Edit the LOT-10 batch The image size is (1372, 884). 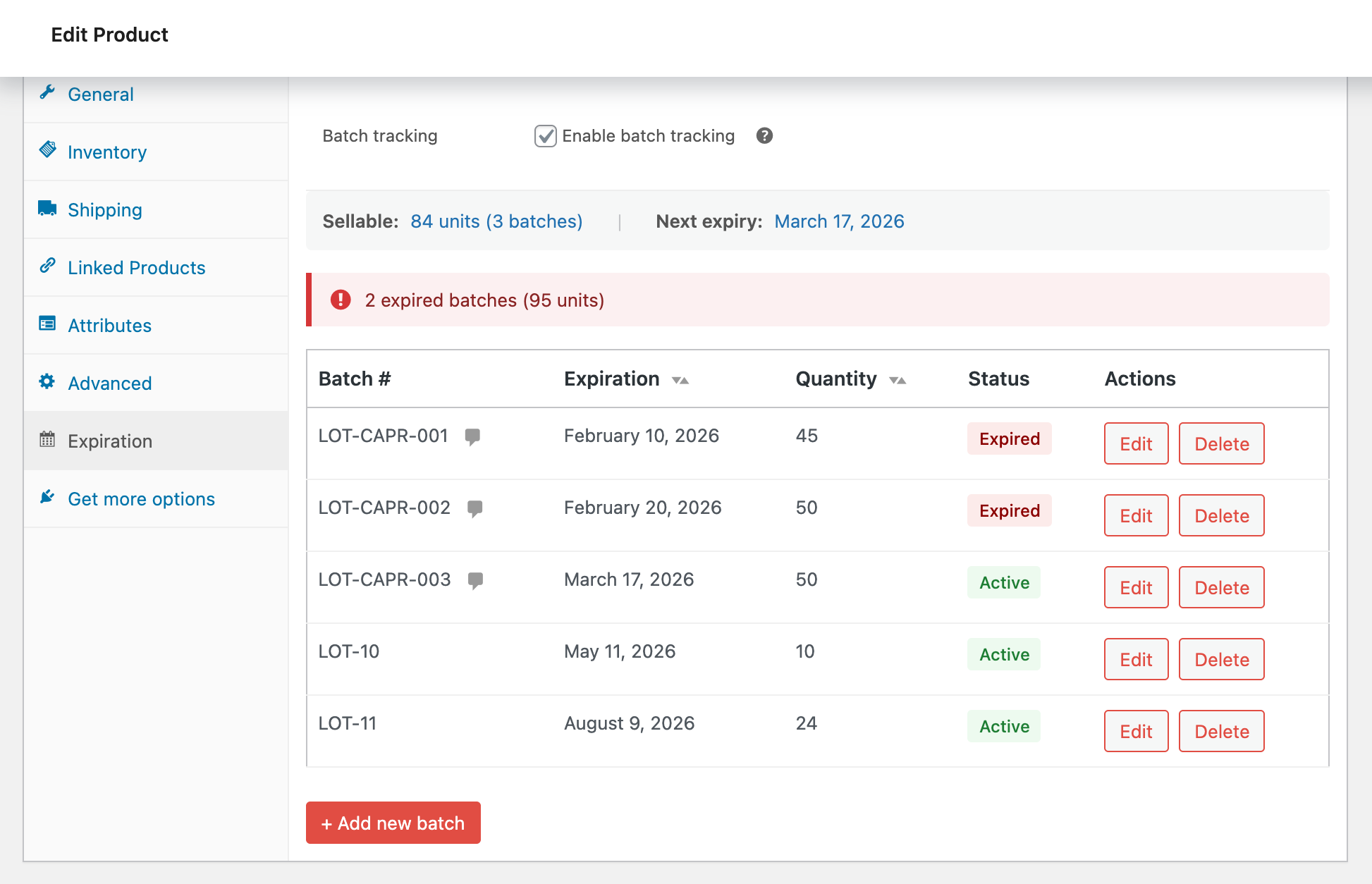1135,659
